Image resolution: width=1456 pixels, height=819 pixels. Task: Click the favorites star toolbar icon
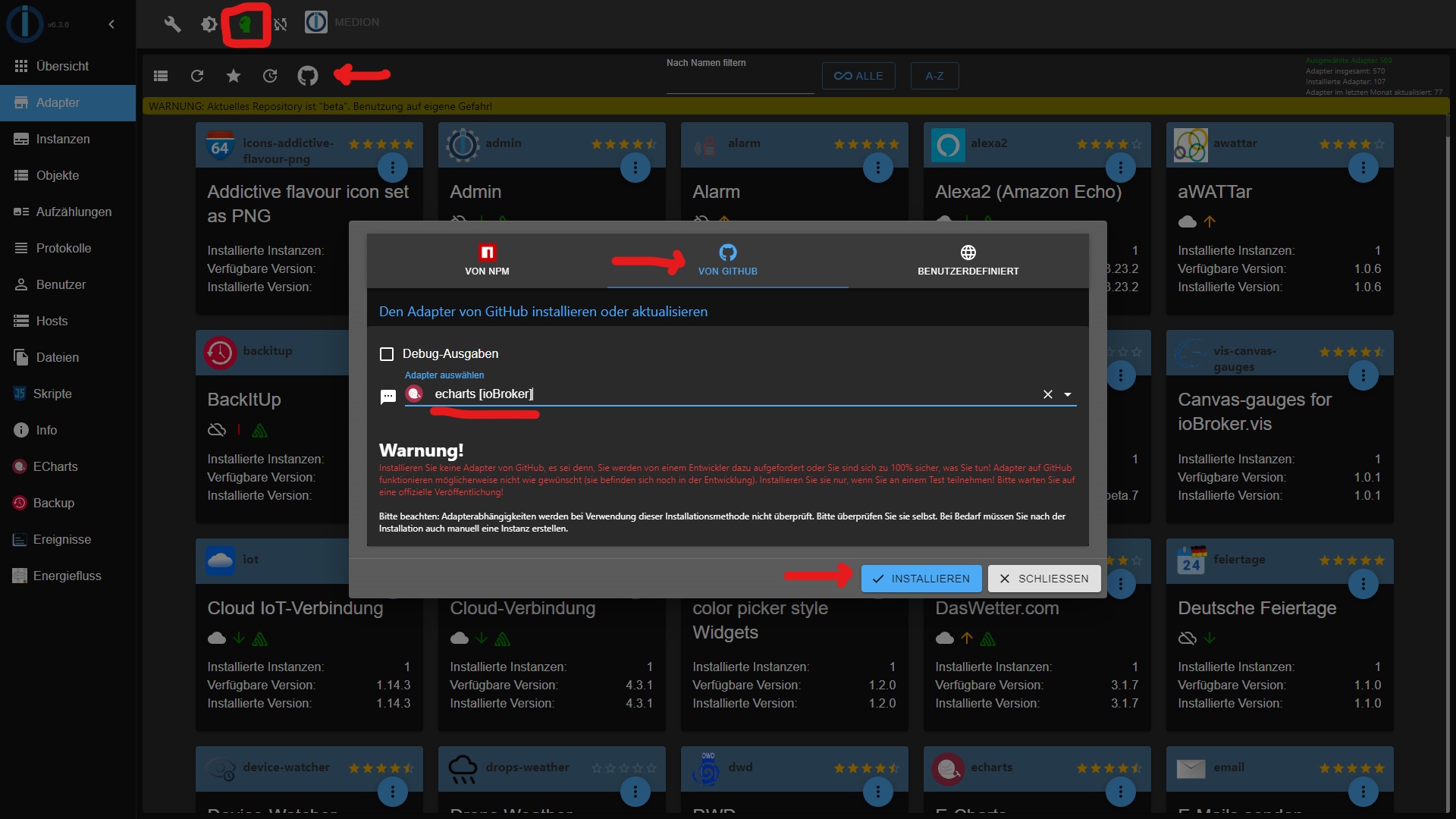point(234,76)
